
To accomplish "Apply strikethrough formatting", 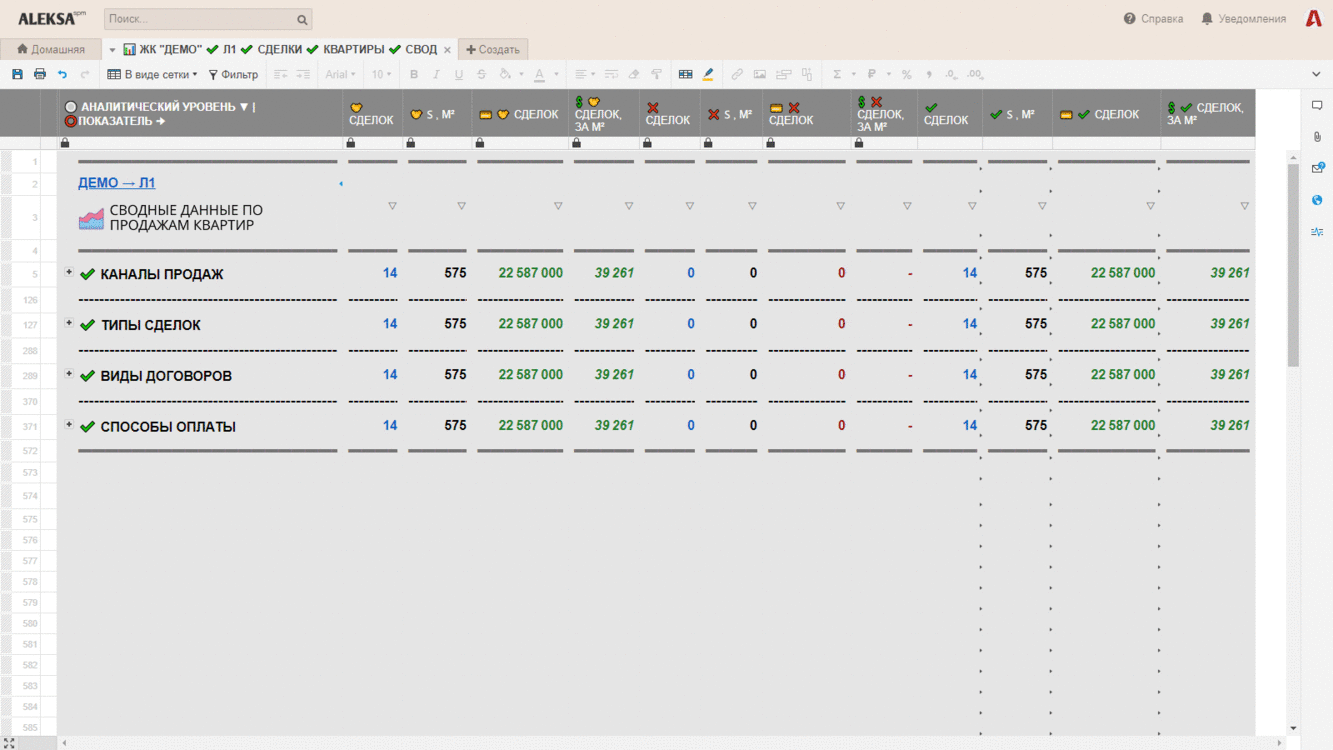I will point(481,74).
